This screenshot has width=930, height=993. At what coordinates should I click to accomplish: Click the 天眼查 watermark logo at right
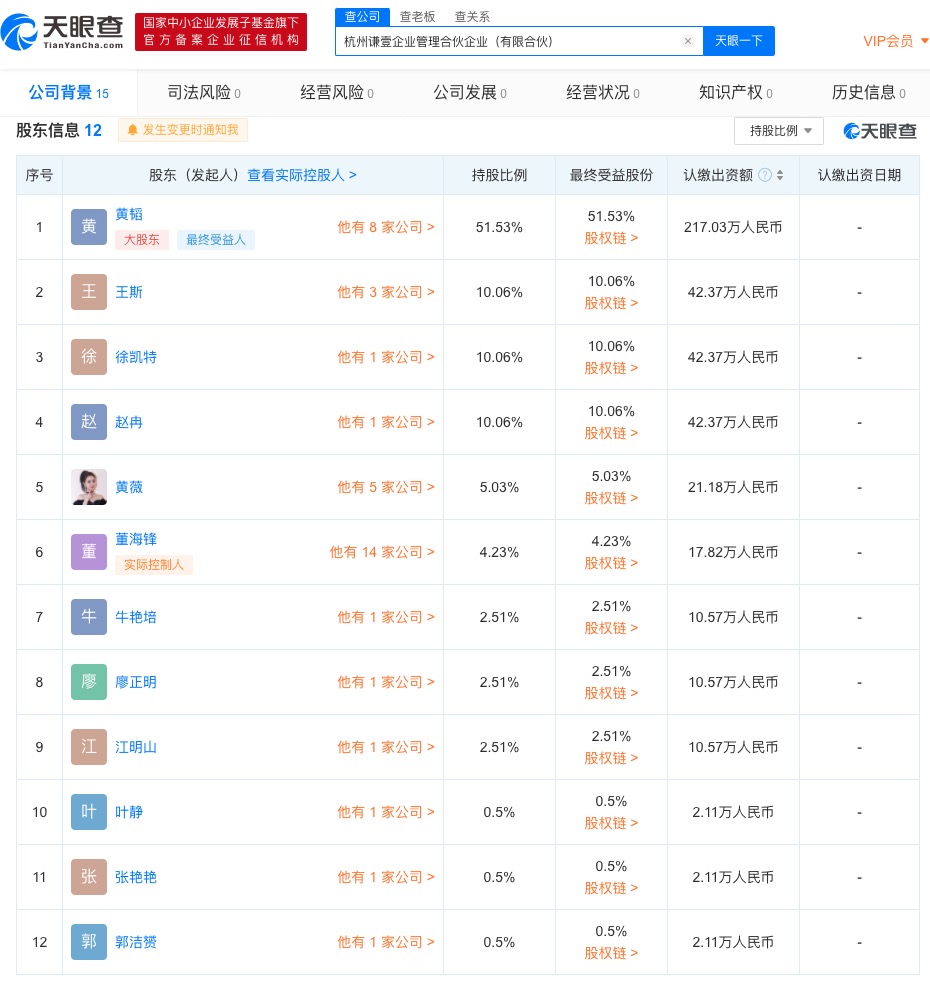point(880,131)
